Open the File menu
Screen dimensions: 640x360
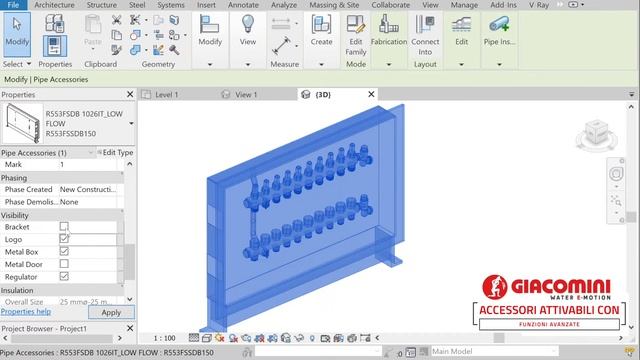(13, 5)
